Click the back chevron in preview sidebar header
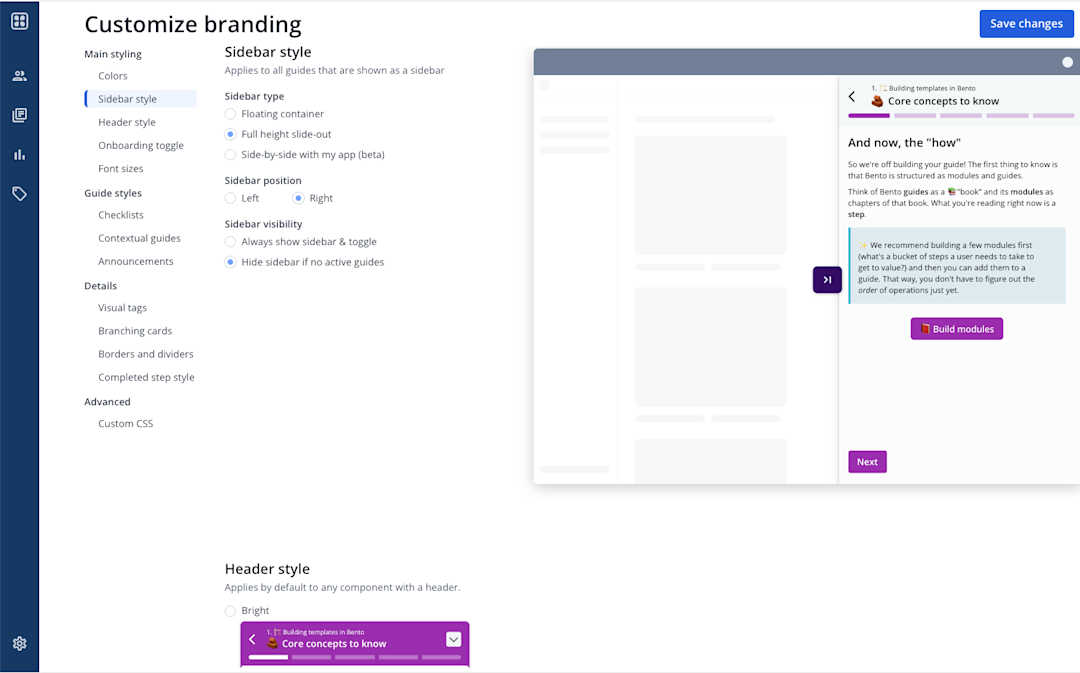Screen dimensions: 1080x673 tap(852, 96)
